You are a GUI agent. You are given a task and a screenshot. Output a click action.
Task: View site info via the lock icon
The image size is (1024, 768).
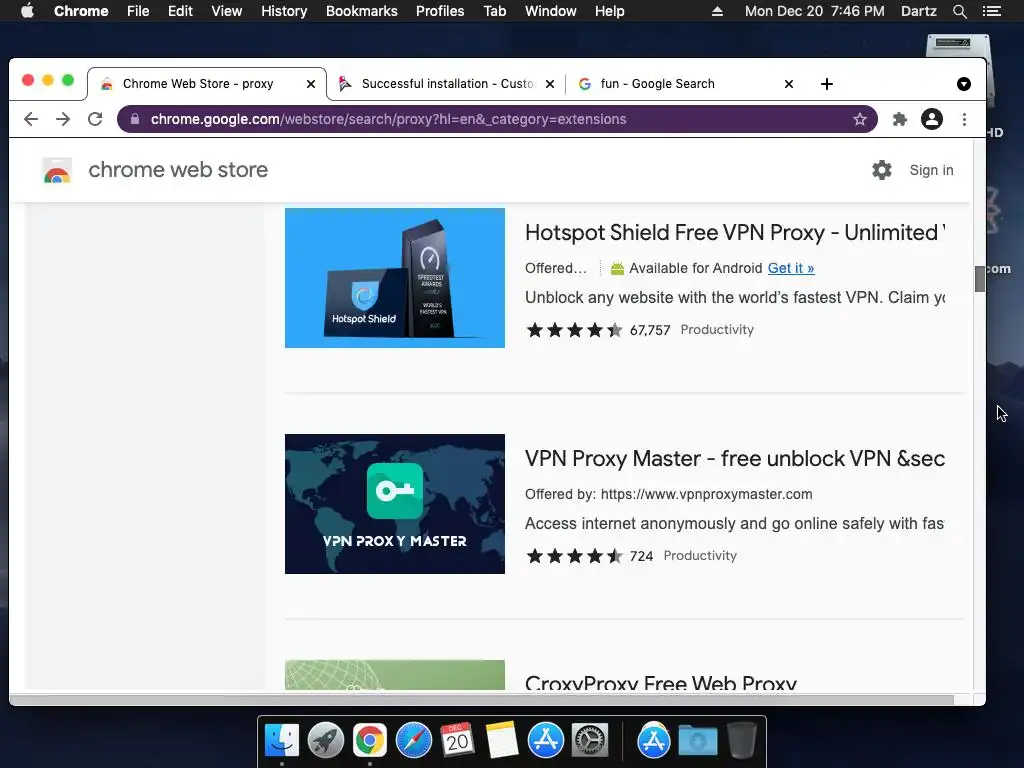coord(135,119)
